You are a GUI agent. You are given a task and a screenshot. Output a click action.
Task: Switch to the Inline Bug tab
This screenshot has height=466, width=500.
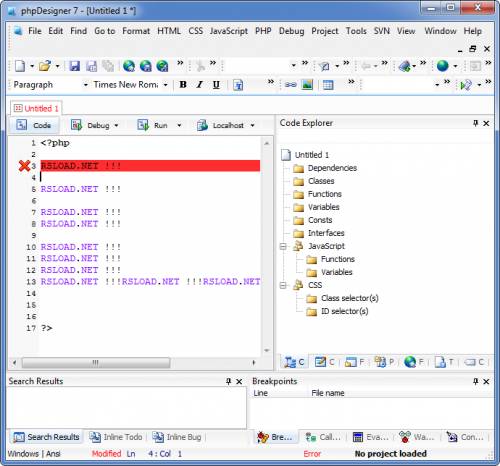pos(177,437)
